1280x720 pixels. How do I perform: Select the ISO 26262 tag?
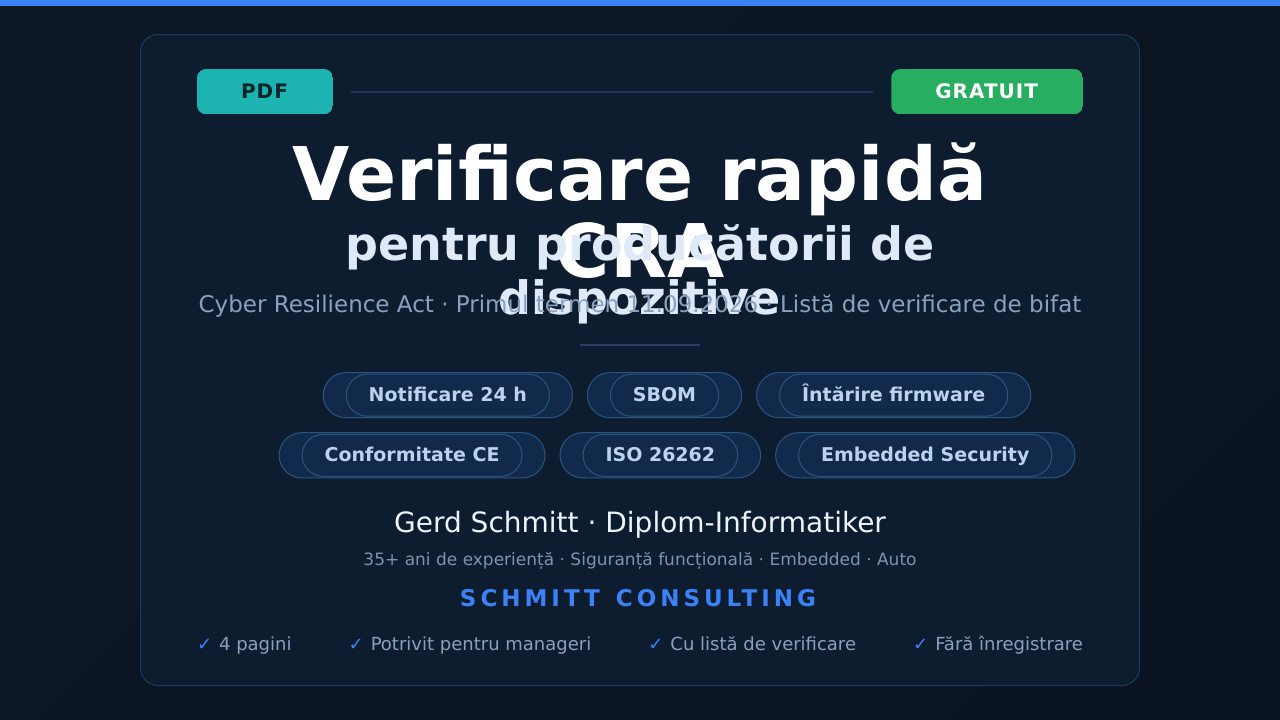pos(660,455)
